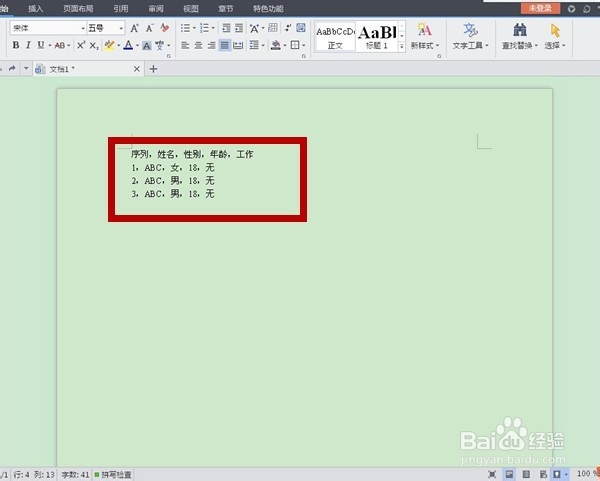This screenshot has height=481, width=600.
Task: Click the text box layout icon
Action: (301, 28)
